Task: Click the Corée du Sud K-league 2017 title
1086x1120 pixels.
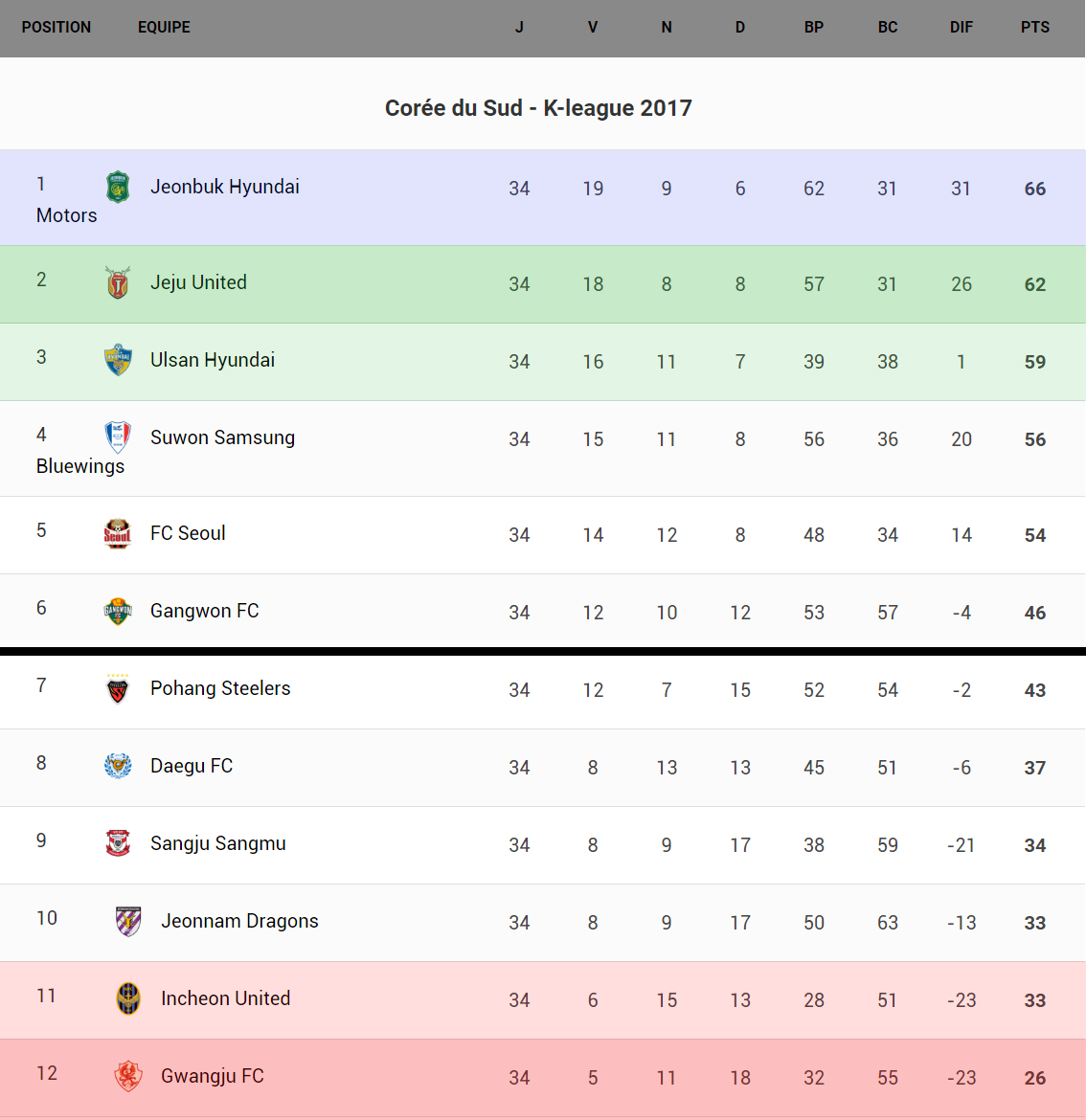Action: coord(538,108)
